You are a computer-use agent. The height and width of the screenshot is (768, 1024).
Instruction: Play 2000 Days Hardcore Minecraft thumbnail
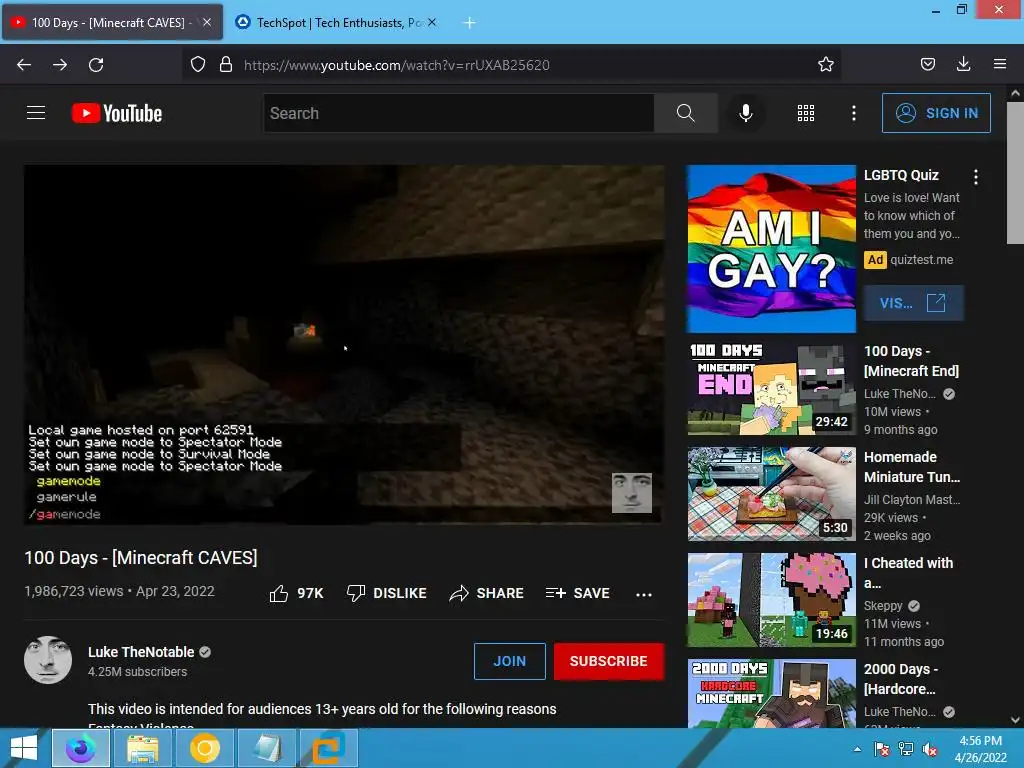(x=771, y=694)
